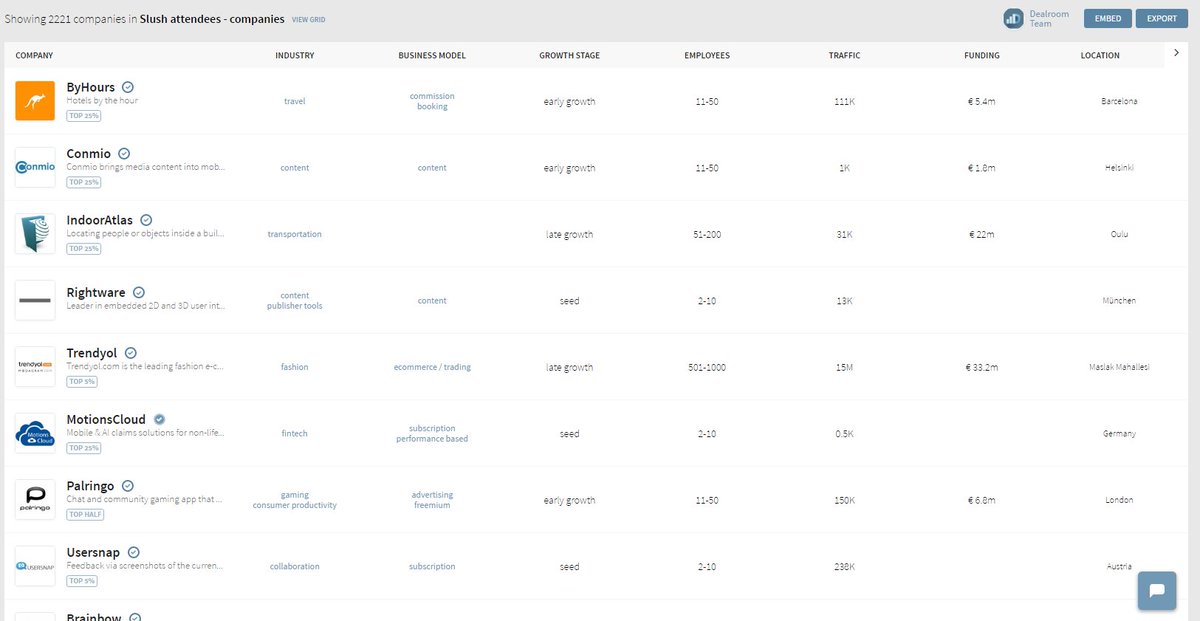Viewport: 1200px width, 621px height.
Task: Click verified badge next to ByHours
Action: (128, 87)
